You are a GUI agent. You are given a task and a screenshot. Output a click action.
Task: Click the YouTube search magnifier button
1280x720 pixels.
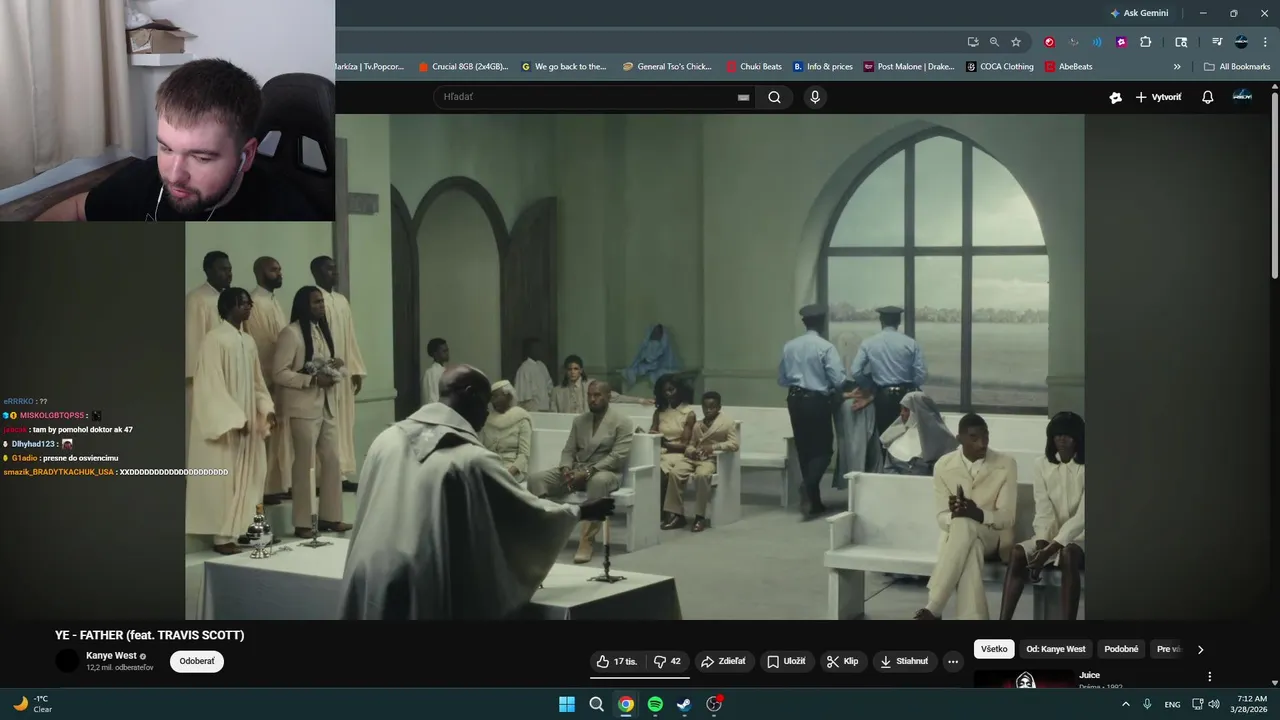(x=774, y=97)
